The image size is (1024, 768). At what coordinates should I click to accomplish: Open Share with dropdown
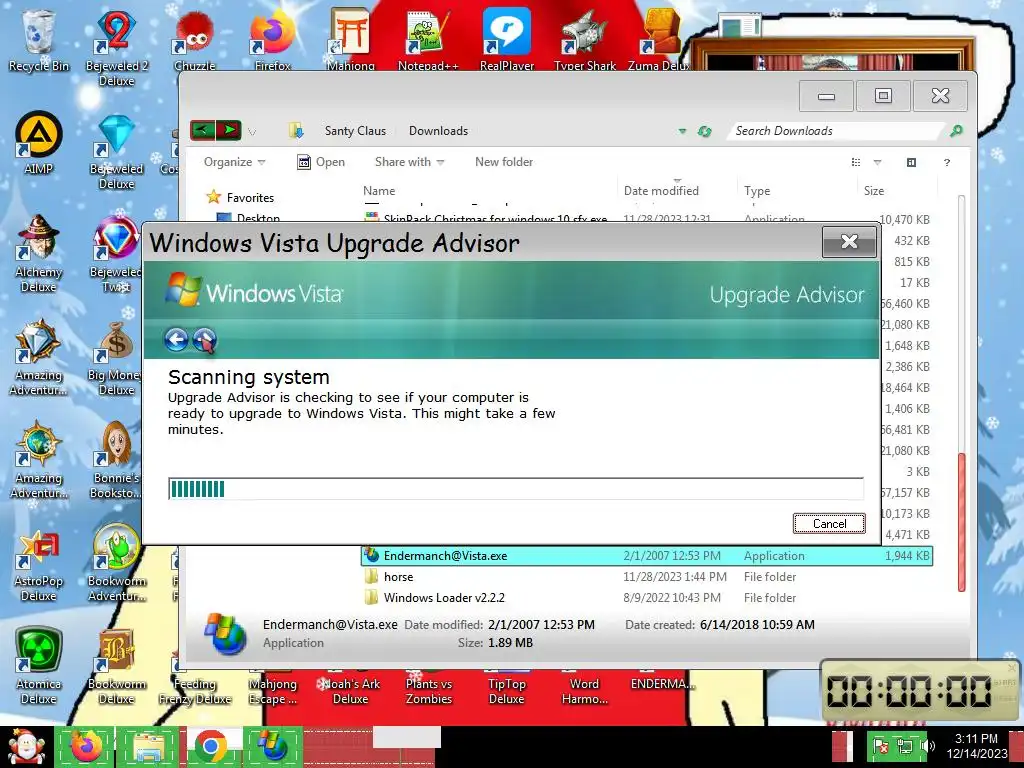[x=409, y=162]
